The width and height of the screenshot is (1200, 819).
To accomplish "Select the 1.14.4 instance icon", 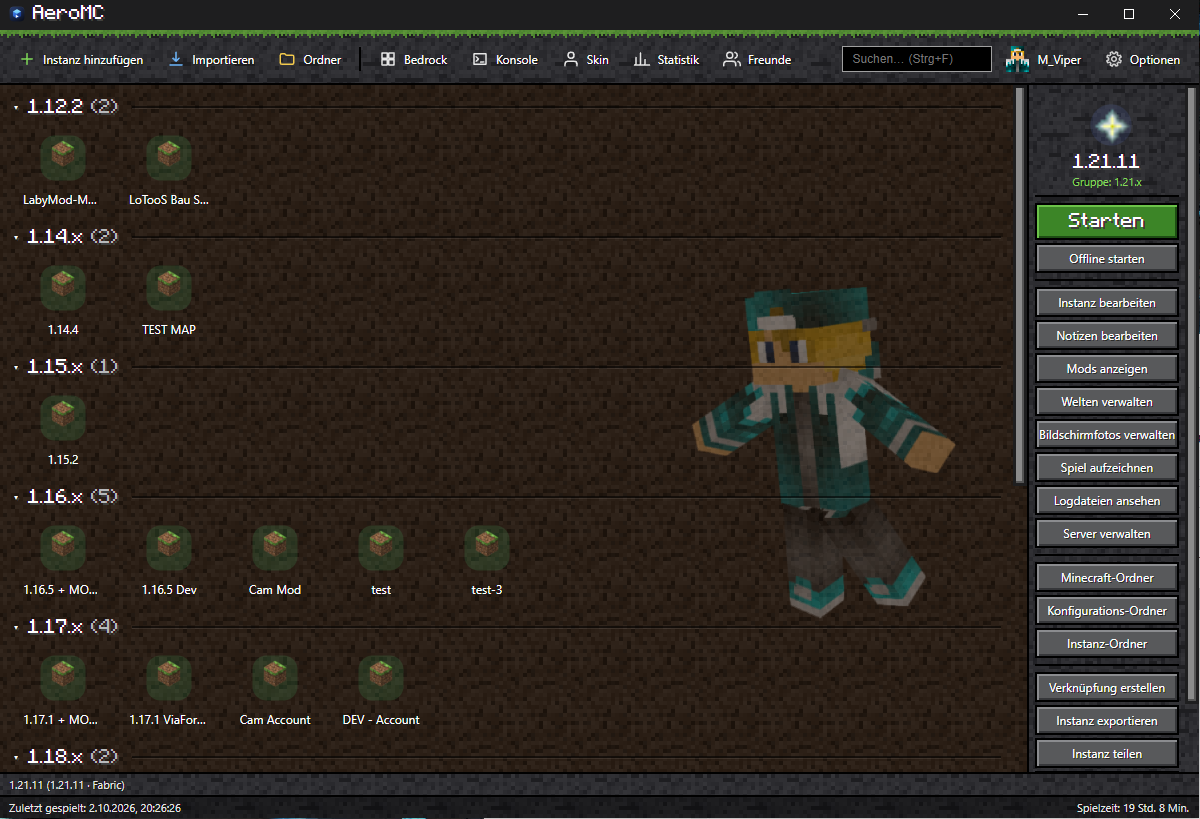I will (63, 287).
